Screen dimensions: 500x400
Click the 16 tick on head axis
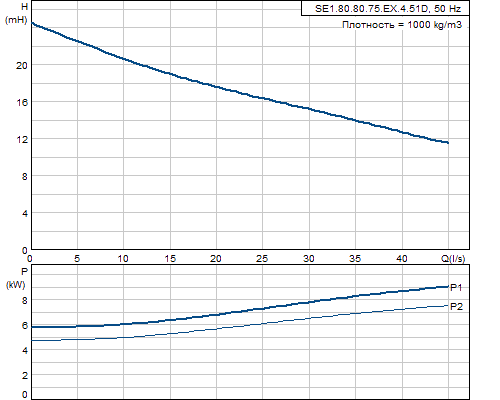pos(22,102)
